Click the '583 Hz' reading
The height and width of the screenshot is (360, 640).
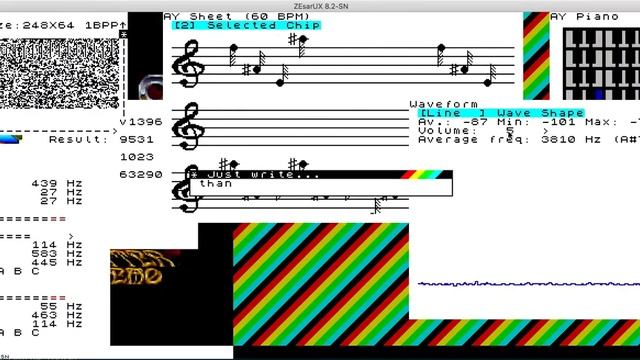click(x=57, y=253)
